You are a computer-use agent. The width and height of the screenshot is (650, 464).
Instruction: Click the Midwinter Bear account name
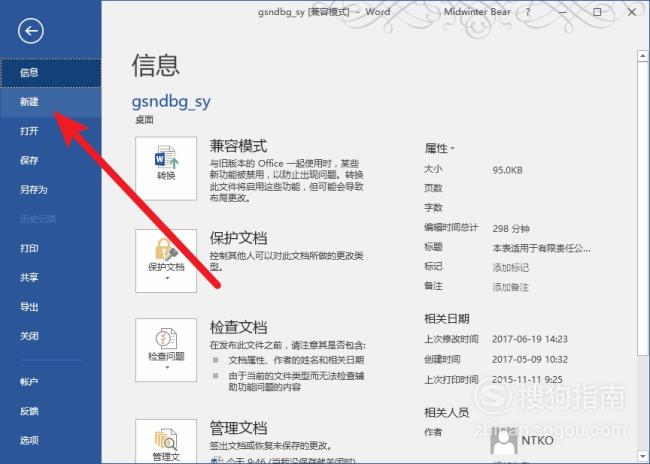tap(477, 12)
